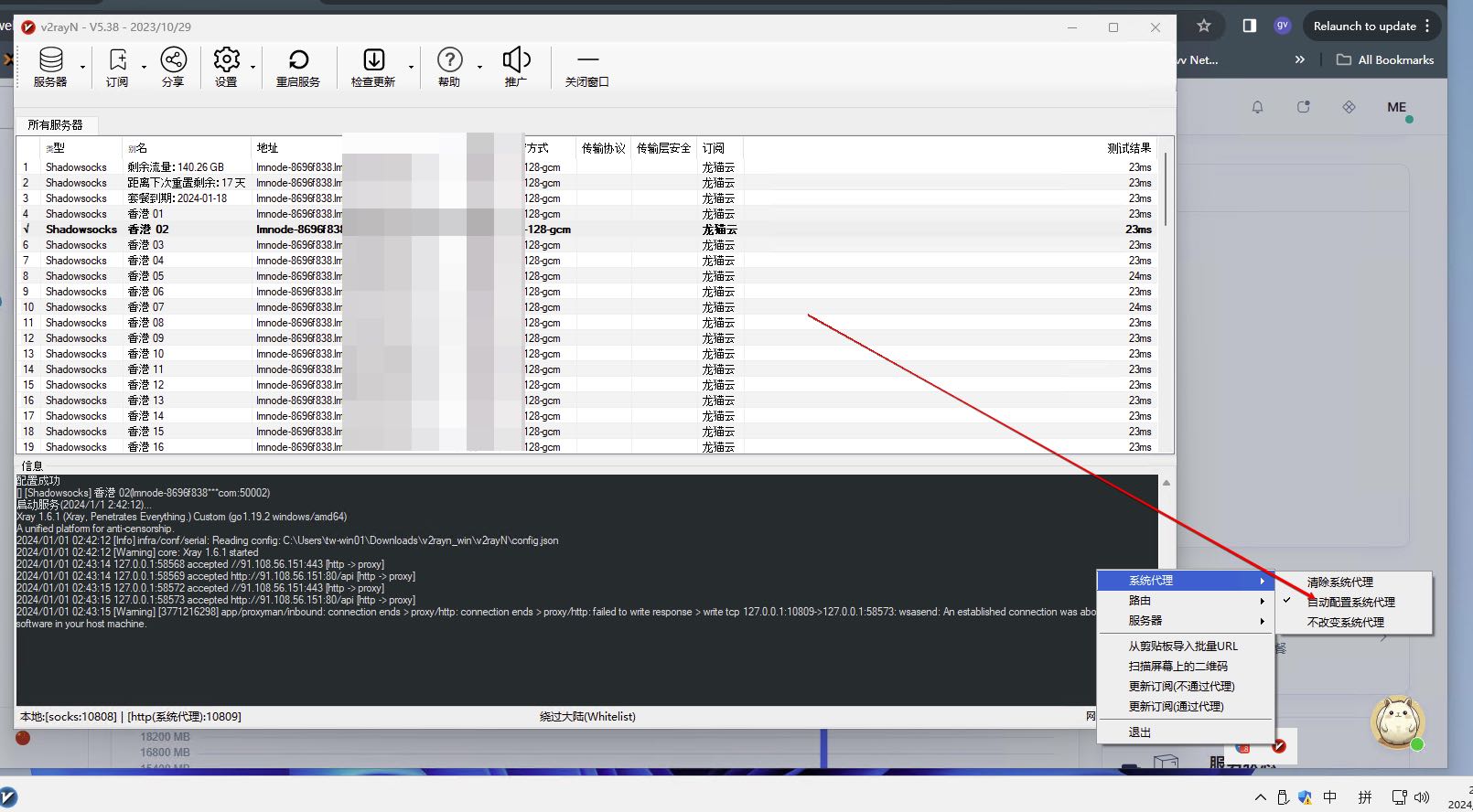Select row showing 剩余流量: 140.26 GB

pos(586,167)
